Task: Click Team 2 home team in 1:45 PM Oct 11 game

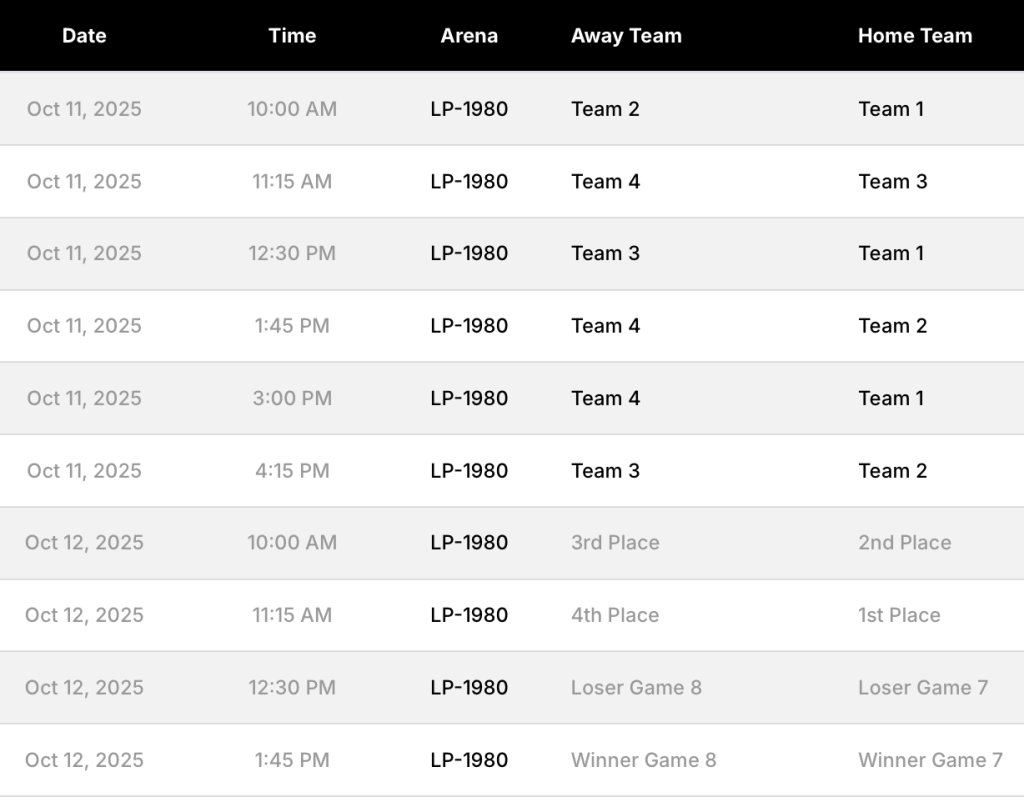Action: (x=893, y=326)
